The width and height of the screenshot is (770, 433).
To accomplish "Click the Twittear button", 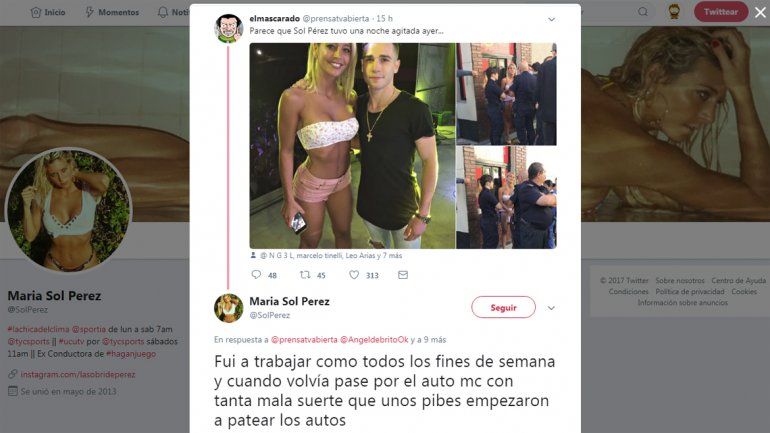I will pyautogui.click(x=721, y=12).
